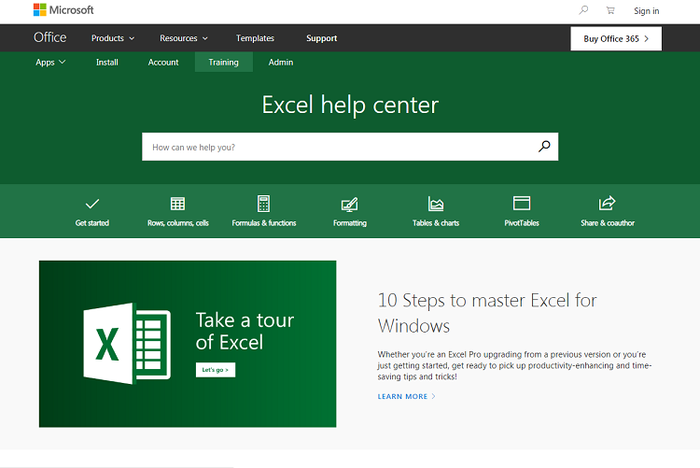Click the Microsoft logo
Screen dimensions: 700x468
63,10
